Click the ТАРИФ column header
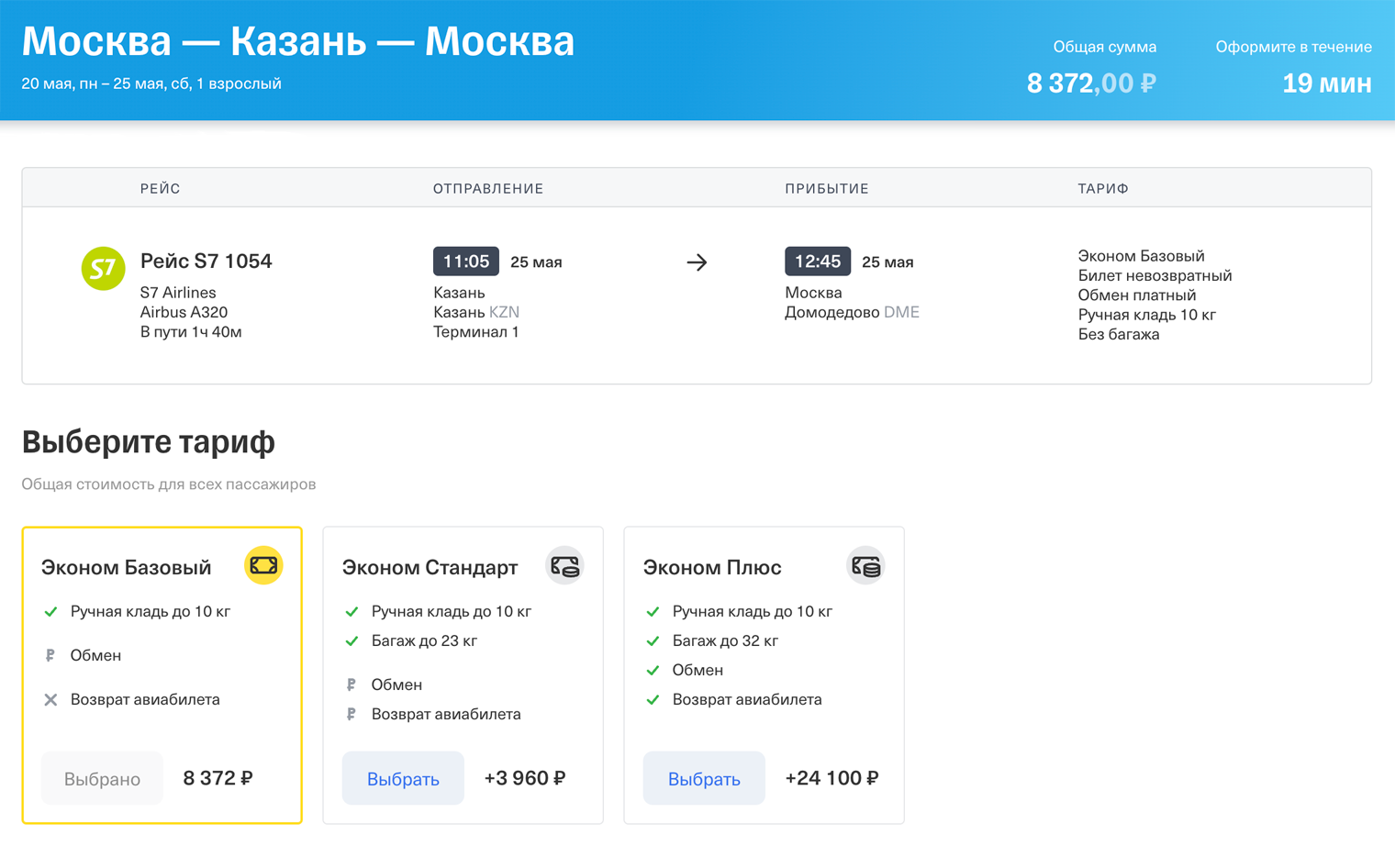 pos(1103,188)
